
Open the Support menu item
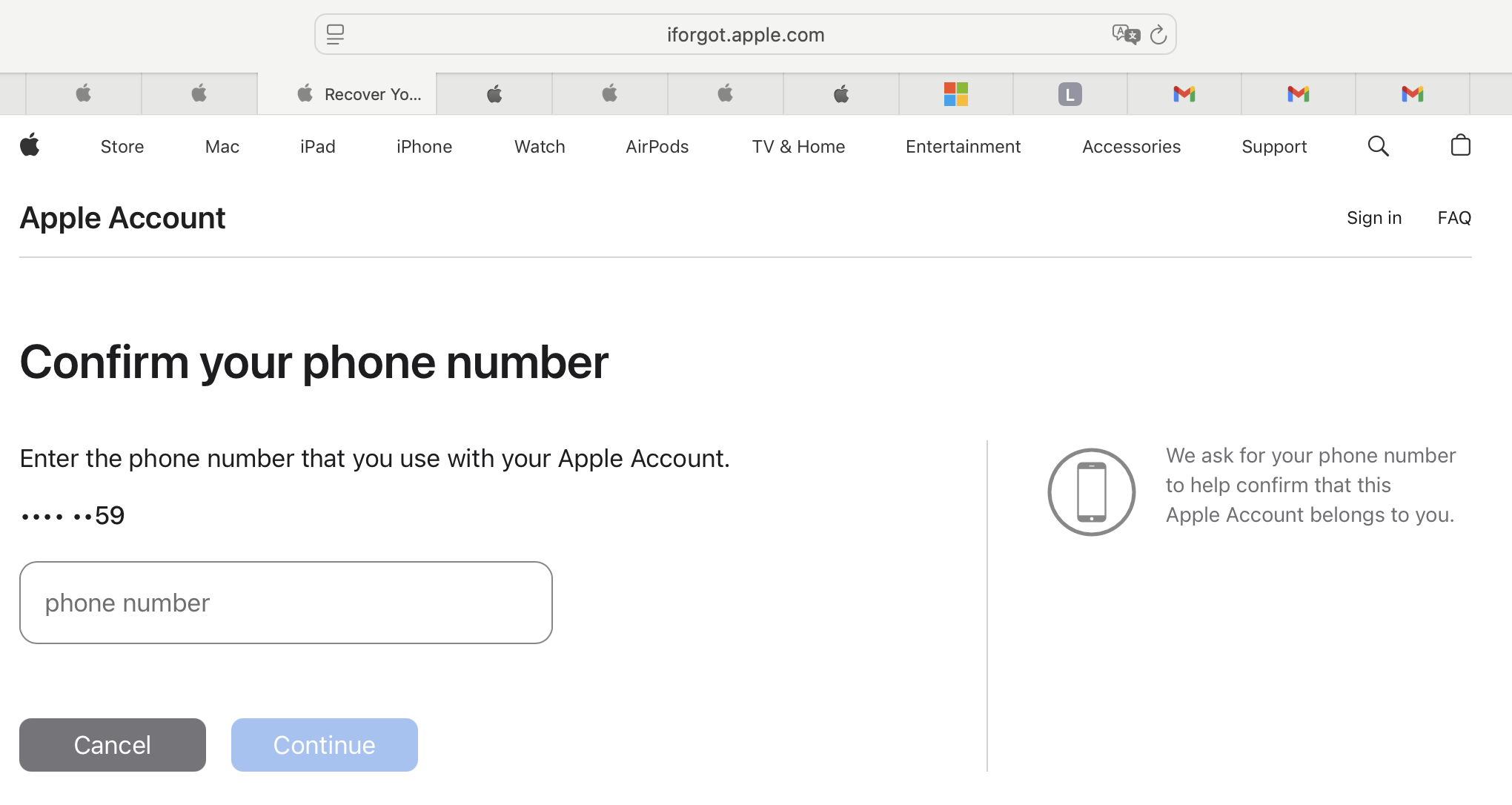(x=1273, y=147)
